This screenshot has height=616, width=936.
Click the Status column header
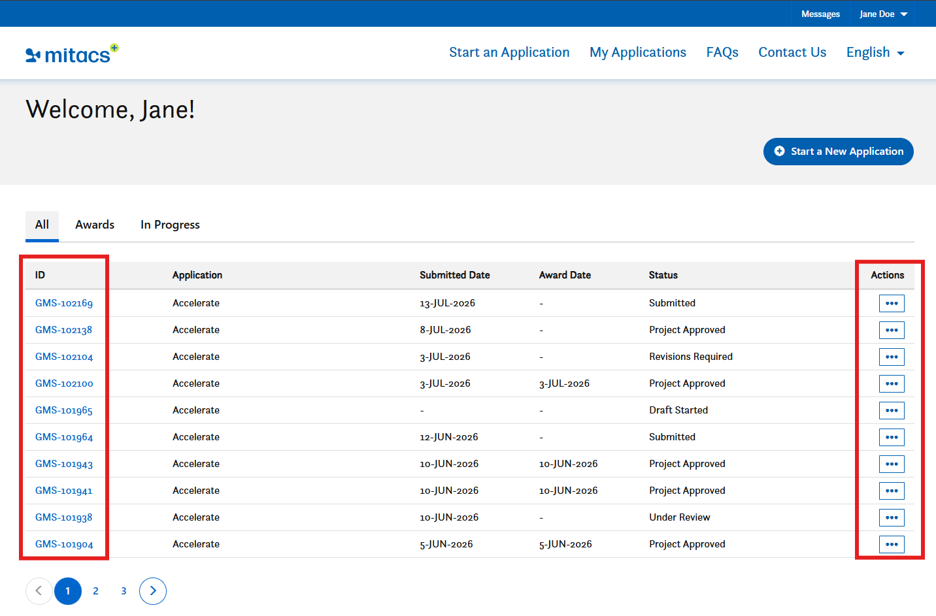pos(663,275)
